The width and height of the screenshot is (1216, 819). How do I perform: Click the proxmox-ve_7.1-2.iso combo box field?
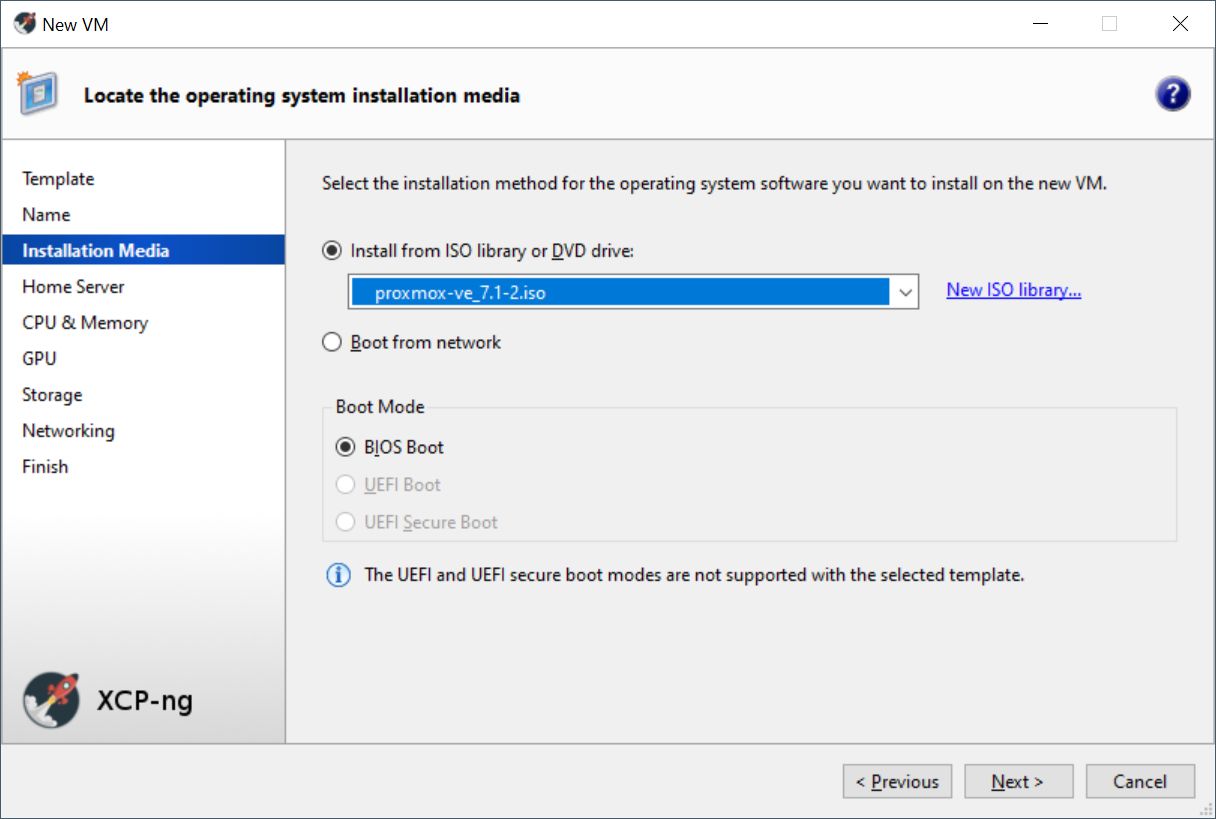point(620,293)
